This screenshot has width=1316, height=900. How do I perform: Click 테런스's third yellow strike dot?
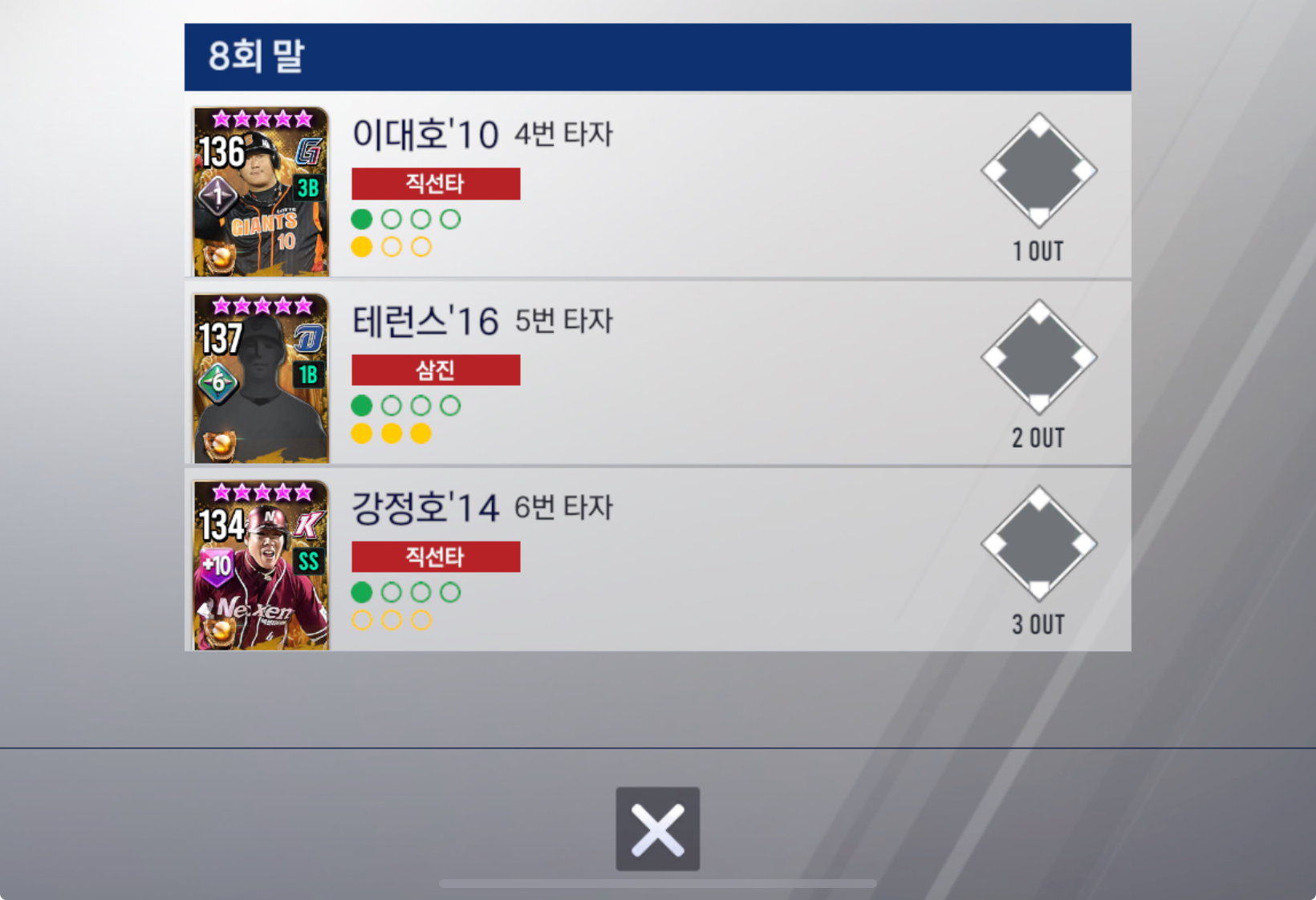pyautogui.click(x=420, y=434)
